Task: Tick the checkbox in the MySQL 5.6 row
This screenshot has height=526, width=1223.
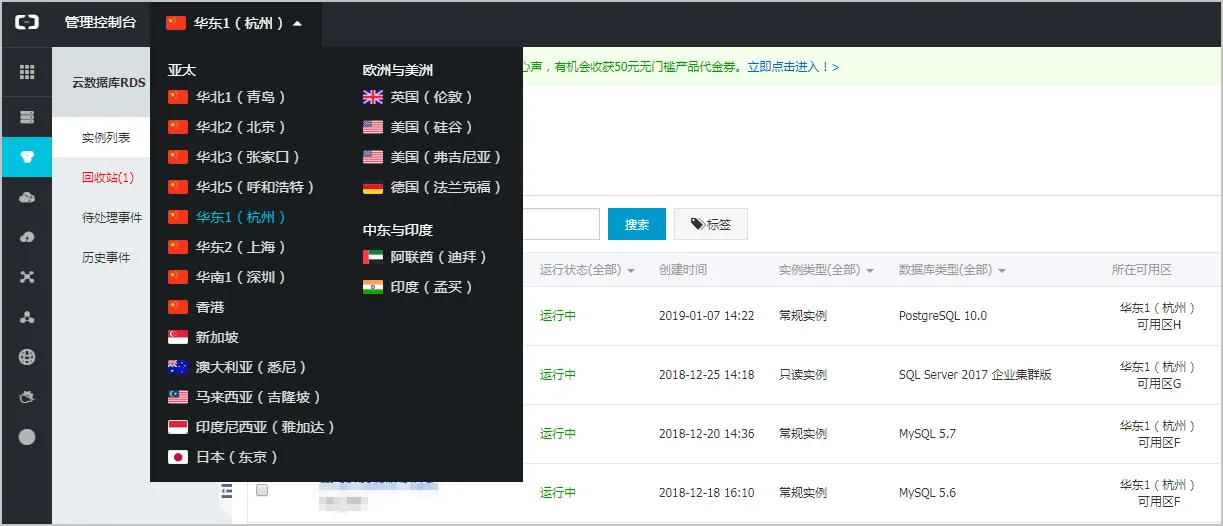Action: click(262, 490)
